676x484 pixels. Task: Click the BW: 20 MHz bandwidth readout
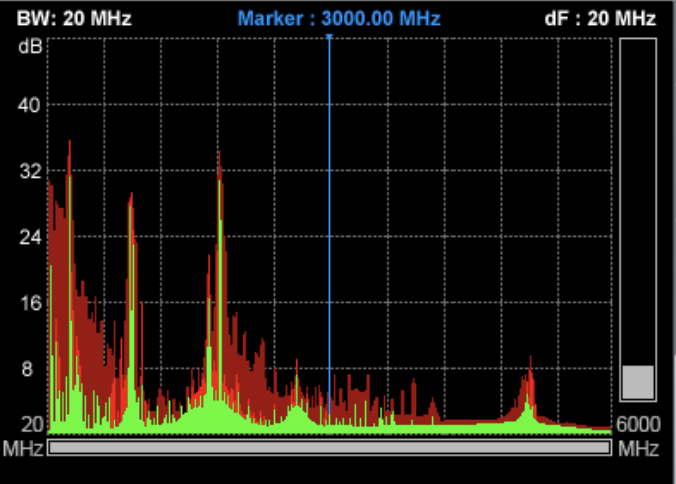(x=74, y=18)
